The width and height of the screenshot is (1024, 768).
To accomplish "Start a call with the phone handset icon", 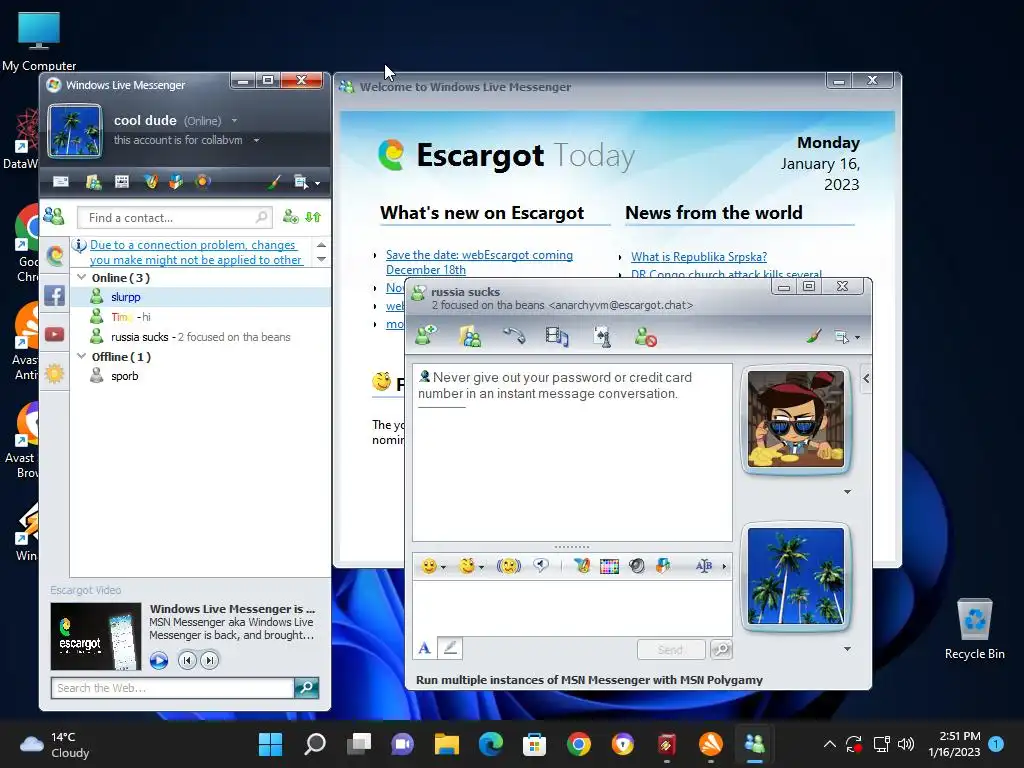I will coord(514,336).
